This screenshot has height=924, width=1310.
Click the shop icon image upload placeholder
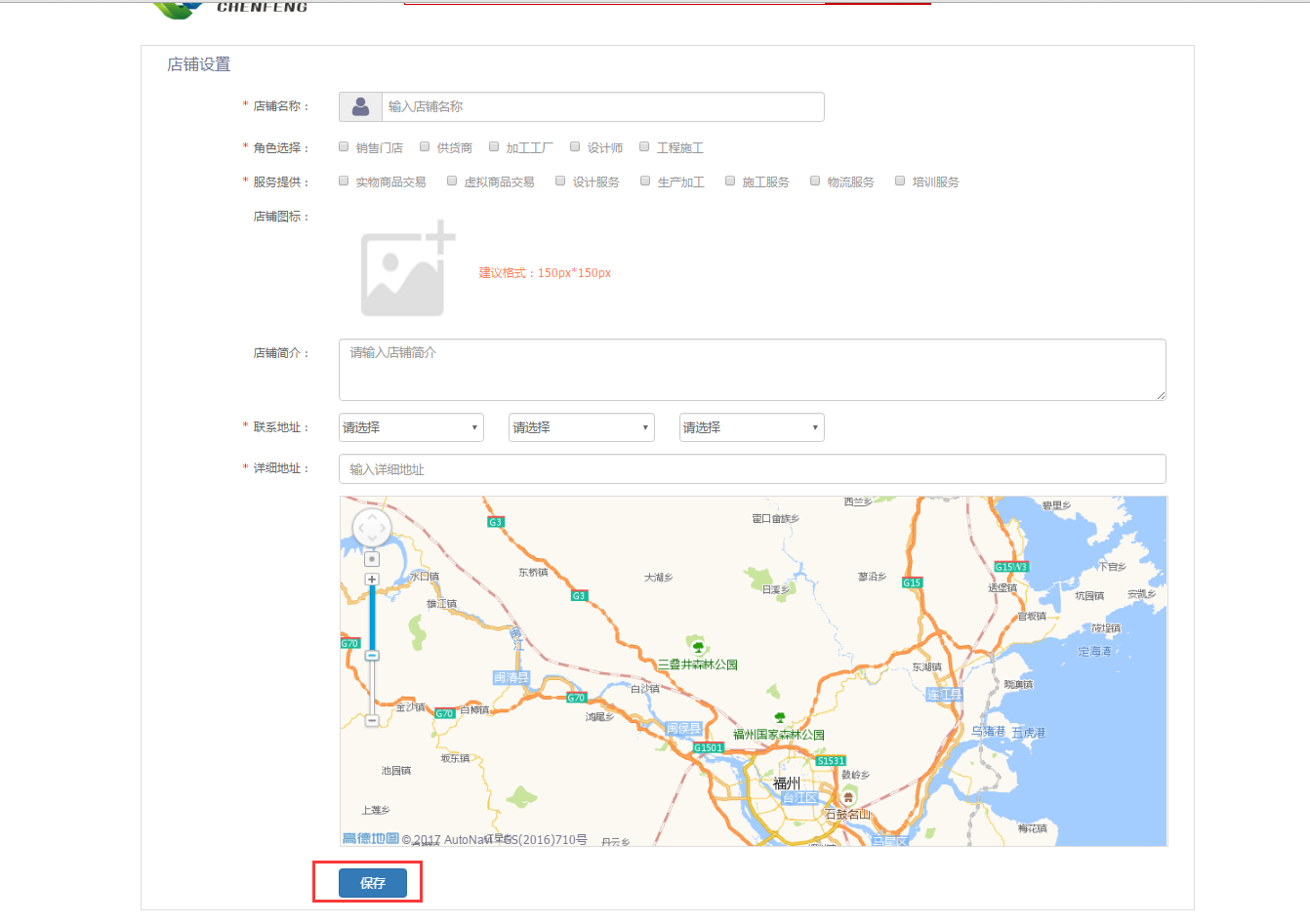coord(408,268)
